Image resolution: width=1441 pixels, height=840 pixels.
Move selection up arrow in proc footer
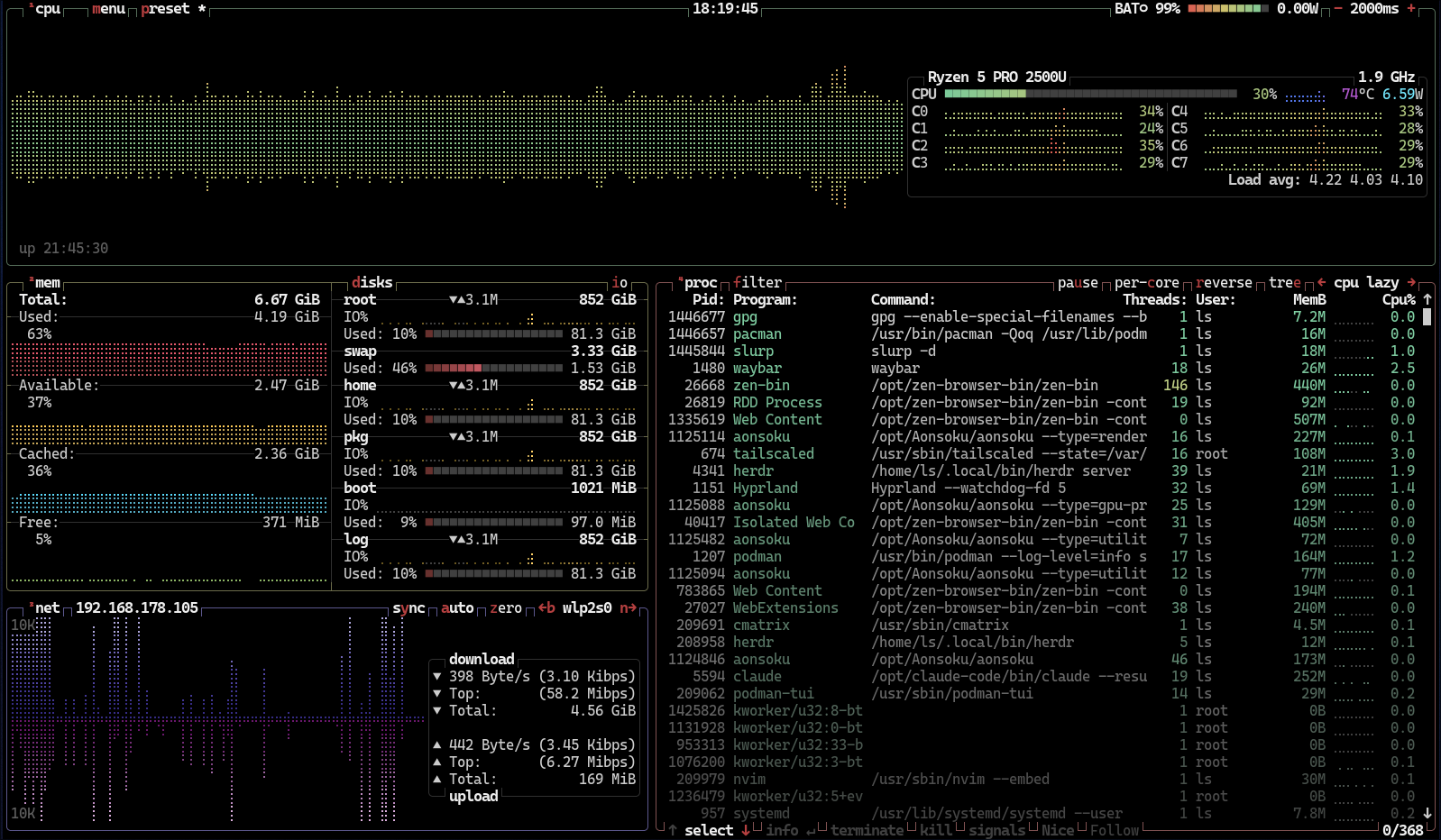(673, 830)
